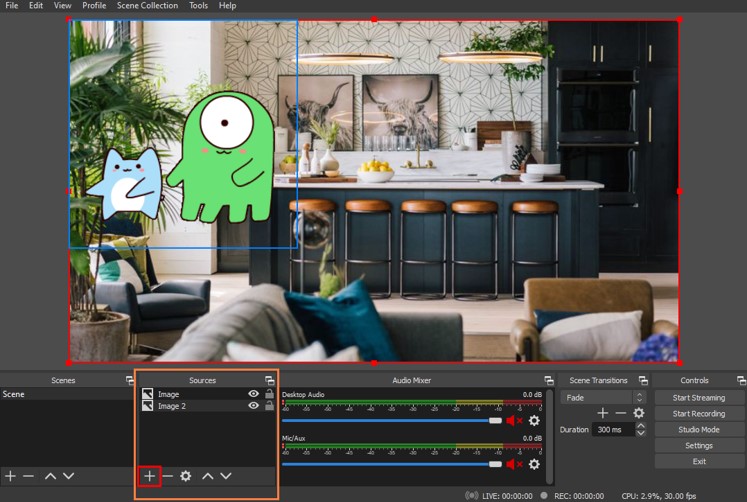Move selected source up in Sources

tap(207, 477)
